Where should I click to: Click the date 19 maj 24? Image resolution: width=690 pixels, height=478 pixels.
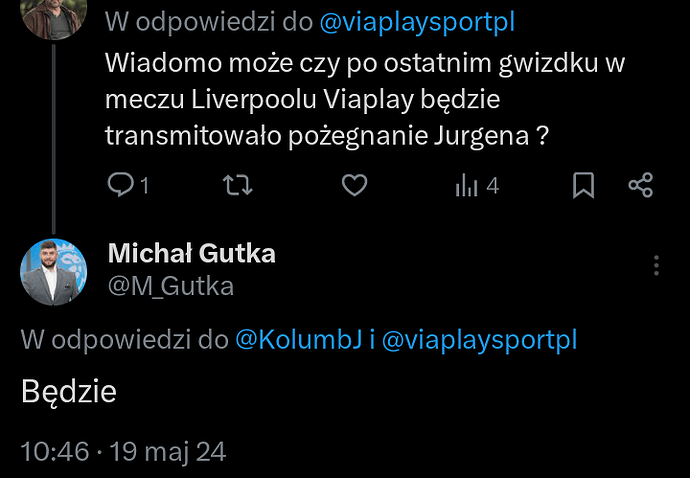tap(168, 452)
